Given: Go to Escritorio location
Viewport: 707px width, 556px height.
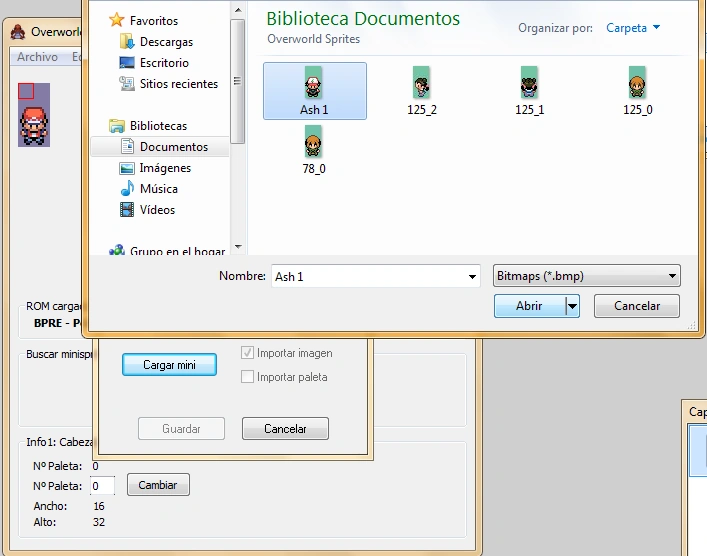Looking at the screenshot, I should tap(164, 62).
